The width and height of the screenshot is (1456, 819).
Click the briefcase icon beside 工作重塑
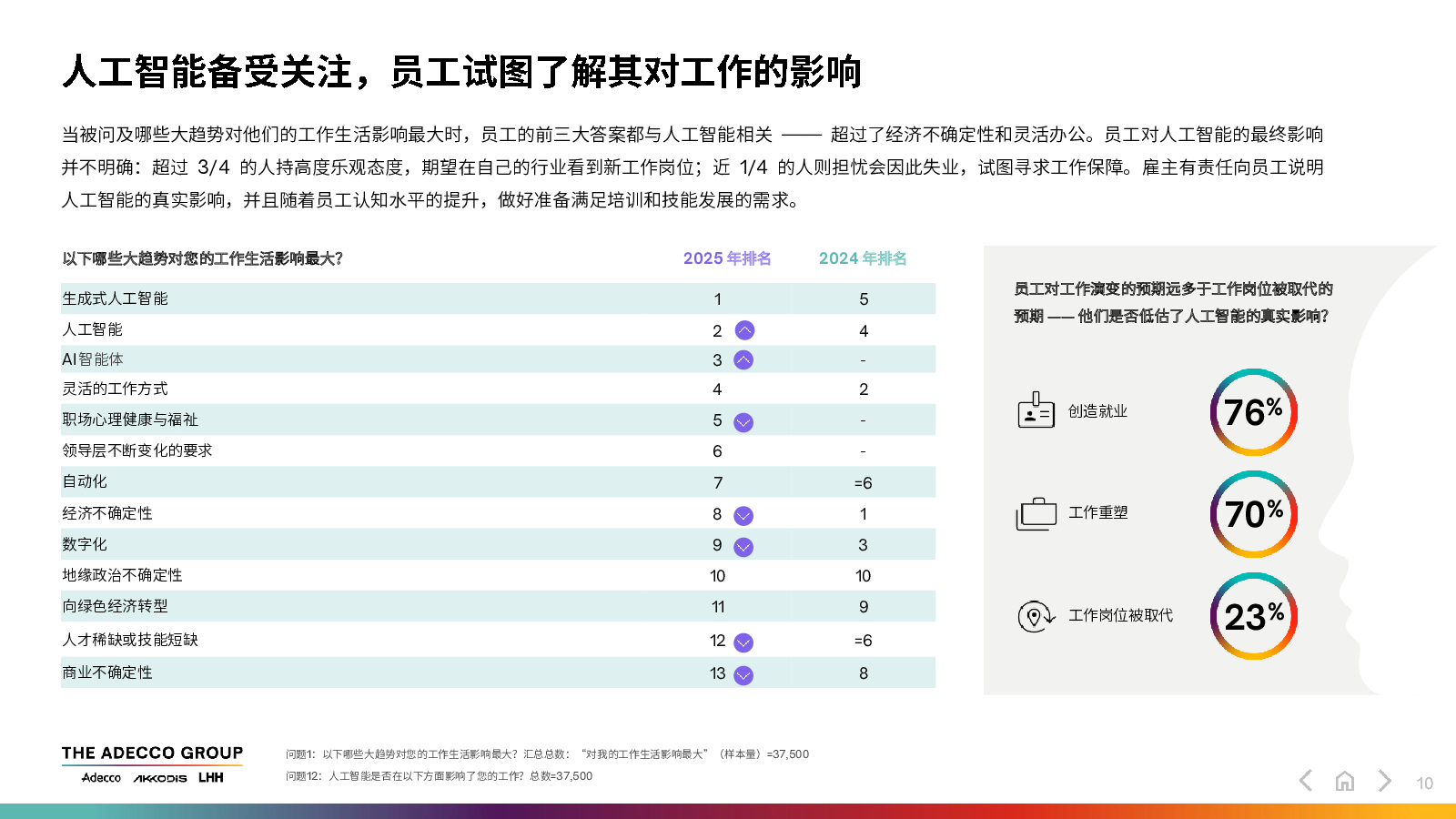coord(1036,514)
